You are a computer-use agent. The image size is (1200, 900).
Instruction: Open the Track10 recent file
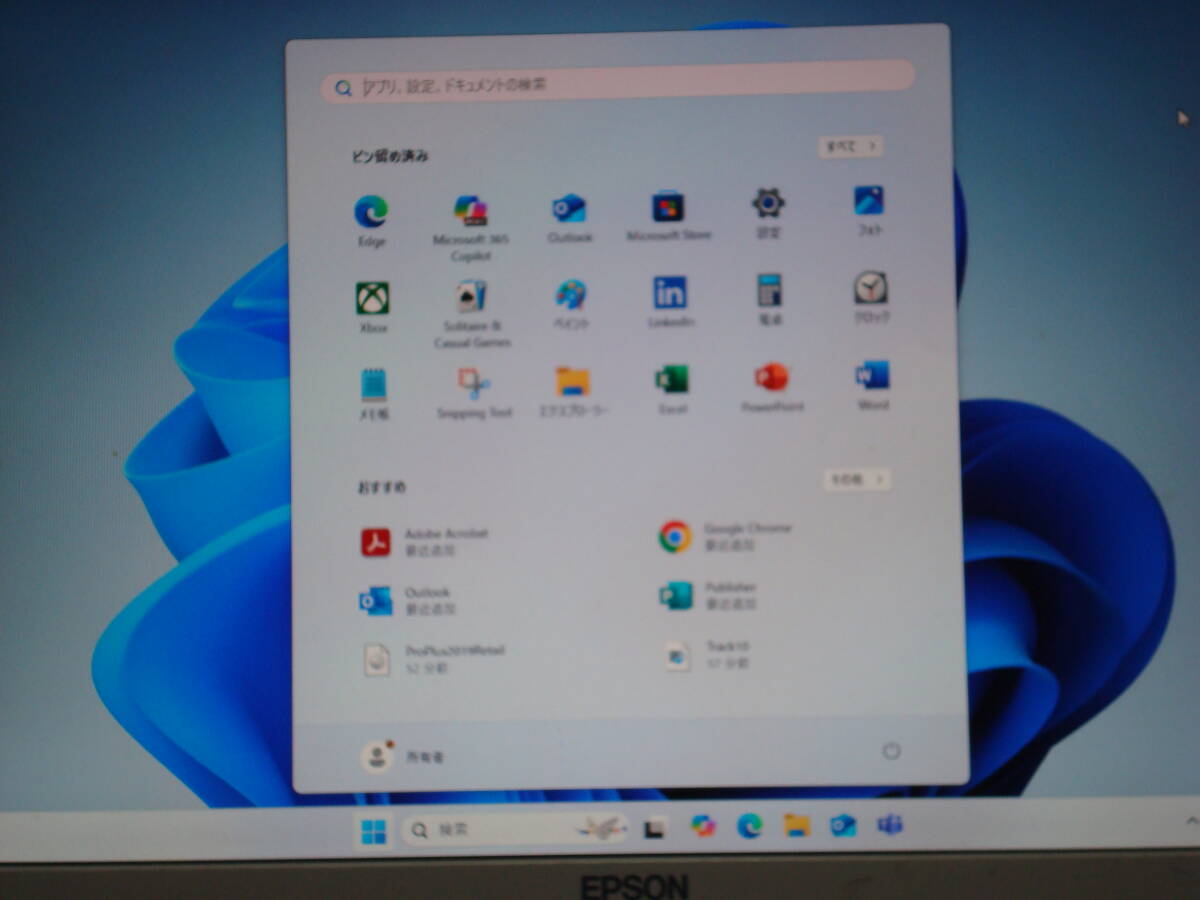(x=706, y=655)
